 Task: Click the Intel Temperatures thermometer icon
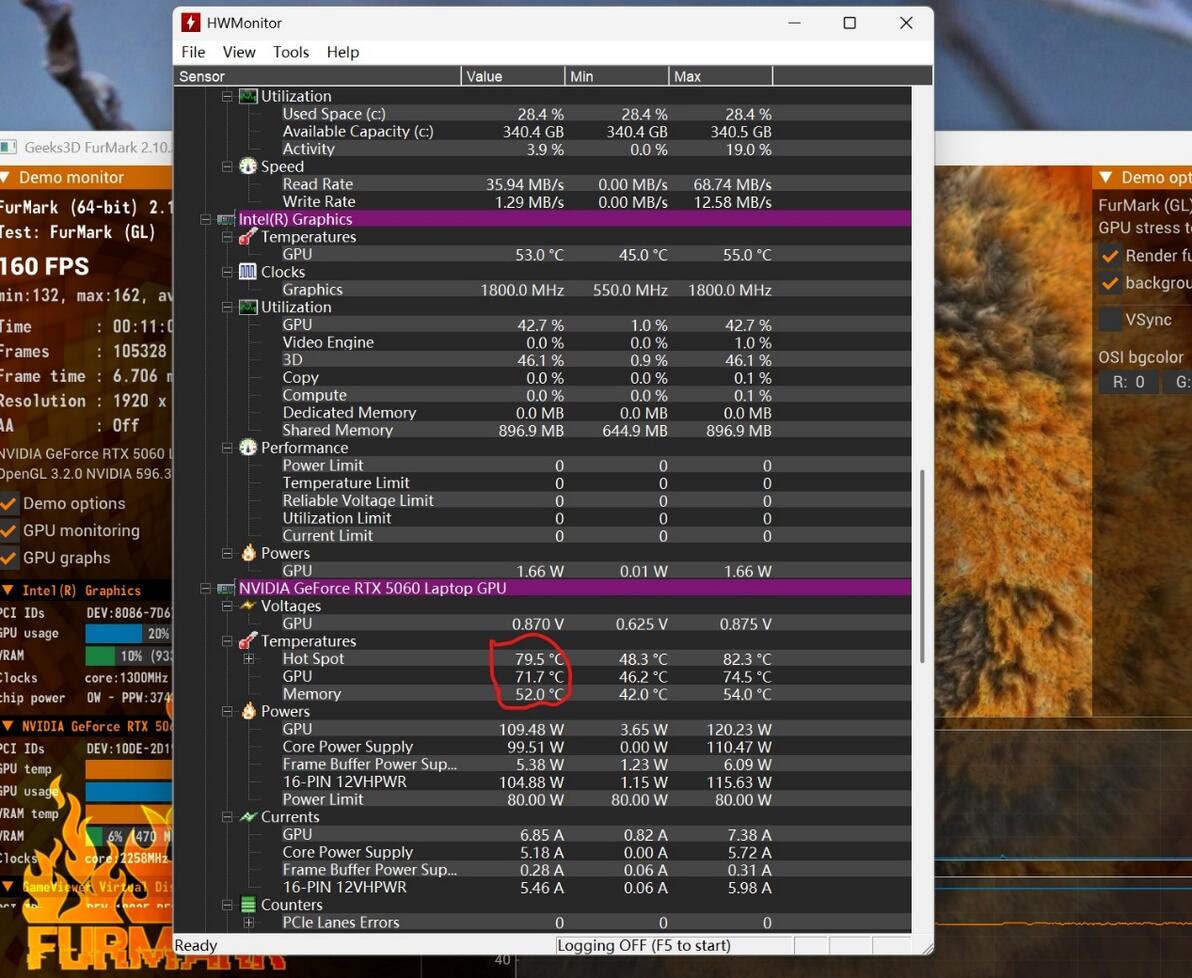click(x=249, y=237)
